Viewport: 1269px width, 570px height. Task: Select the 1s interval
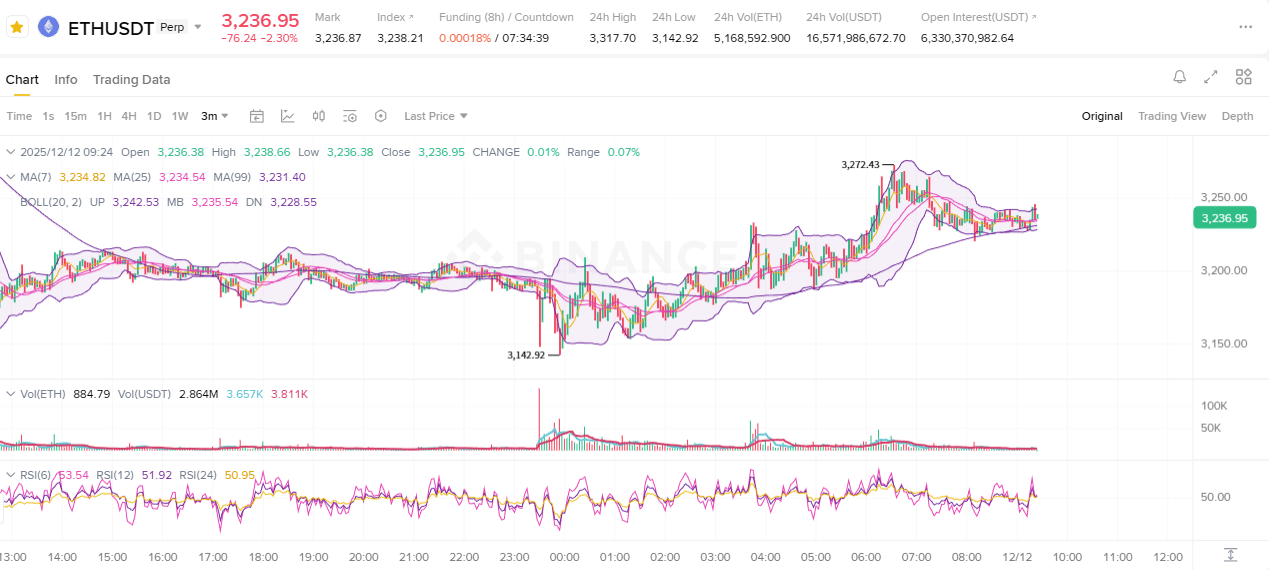tap(48, 116)
